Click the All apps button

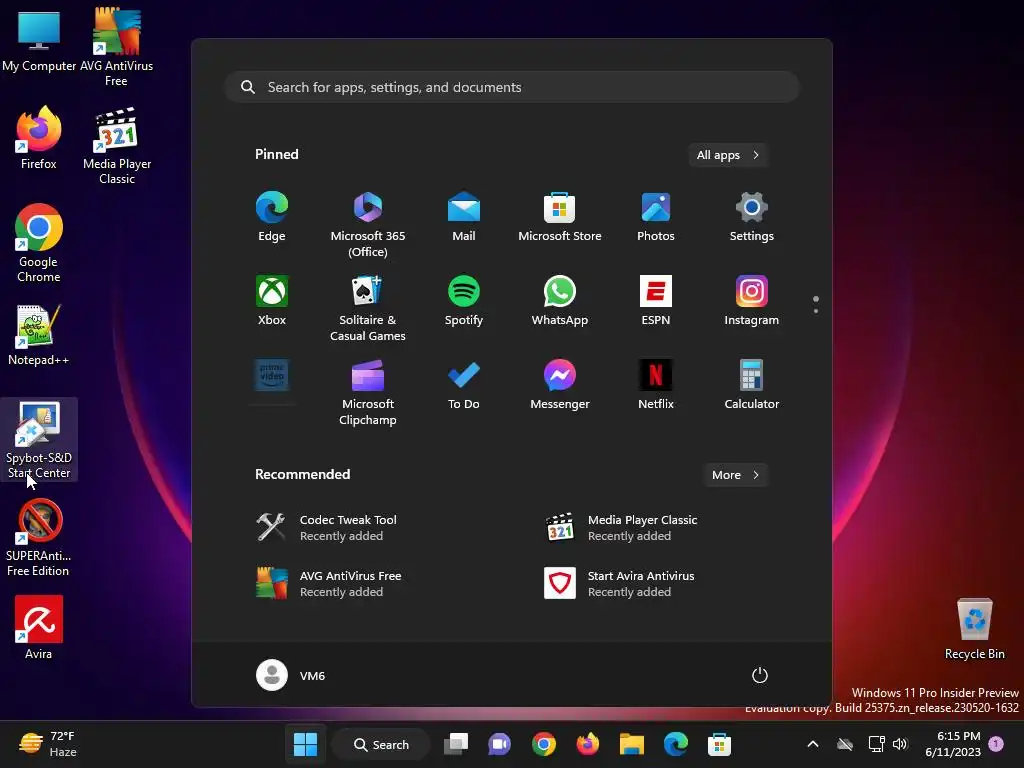(728, 155)
